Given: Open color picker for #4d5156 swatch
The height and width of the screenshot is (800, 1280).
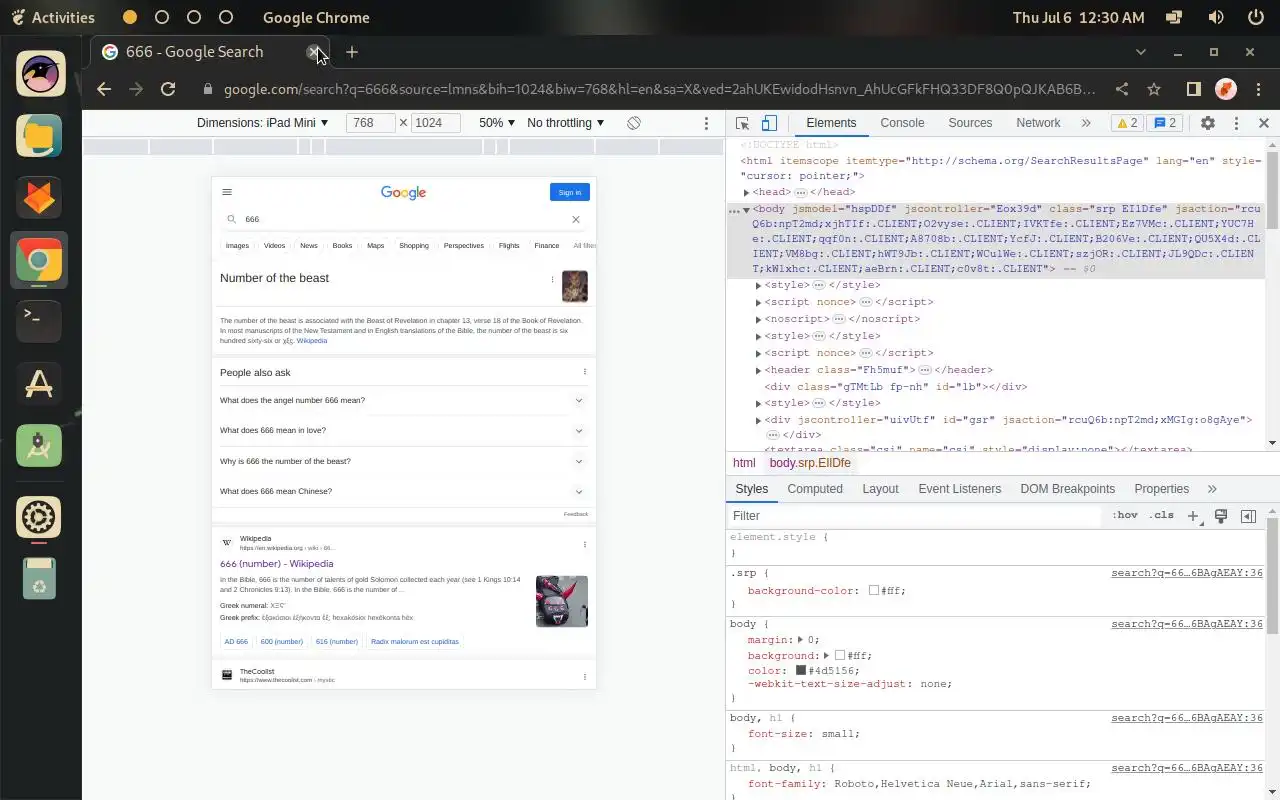Looking at the screenshot, I should pos(801,671).
